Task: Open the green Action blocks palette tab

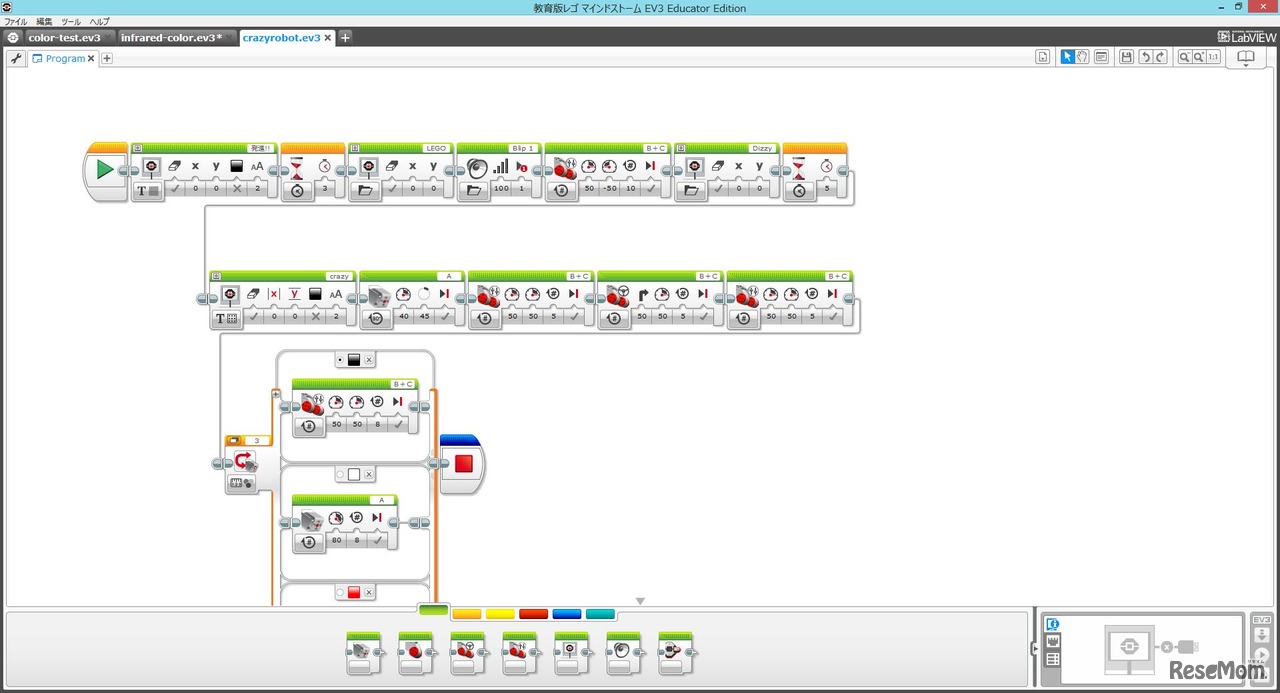Action: coord(433,611)
